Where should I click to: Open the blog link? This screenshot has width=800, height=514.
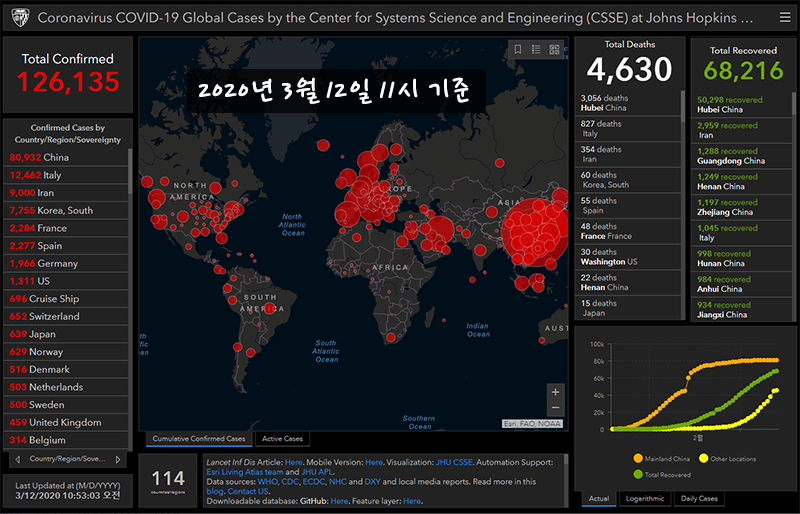(214, 491)
